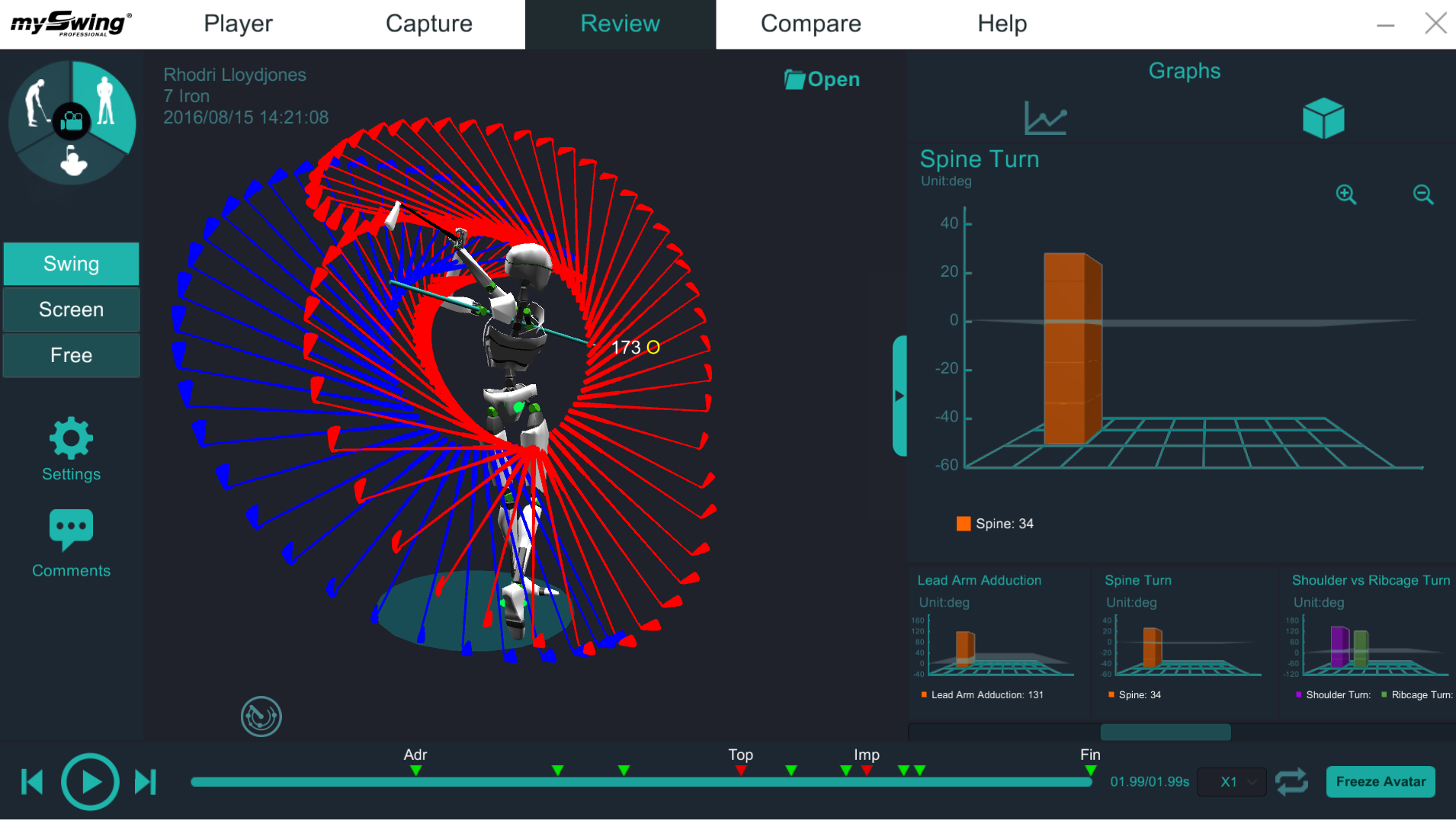Click the center camera icon

click(72, 120)
